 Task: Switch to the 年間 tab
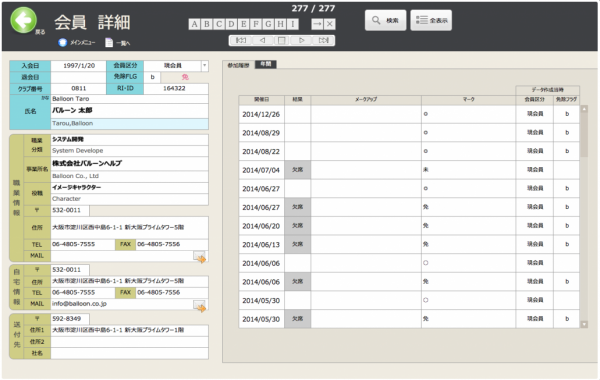click(266, 64)
